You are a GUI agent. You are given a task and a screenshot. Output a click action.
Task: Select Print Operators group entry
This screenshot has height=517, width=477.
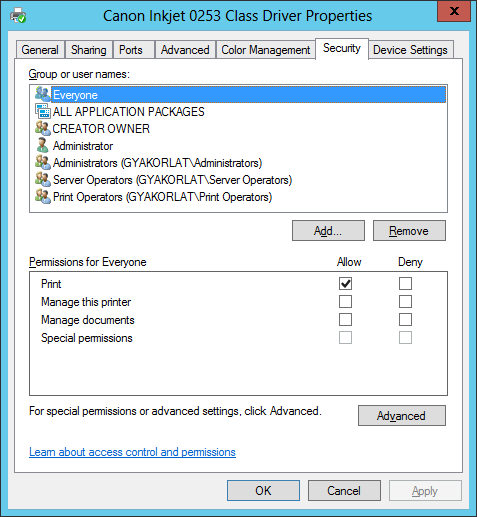[162, 197]
